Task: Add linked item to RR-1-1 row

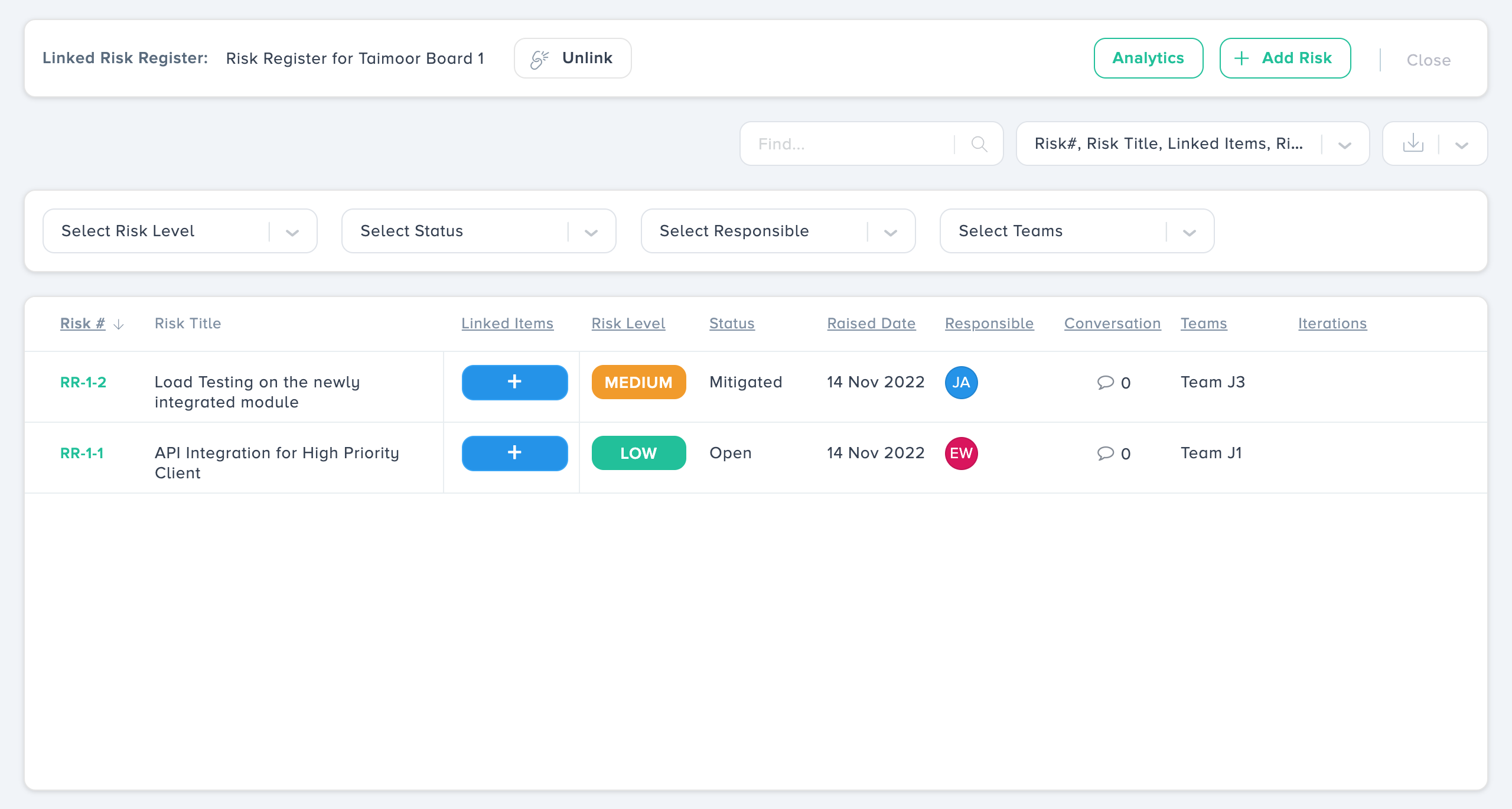Action: (514, 453)
